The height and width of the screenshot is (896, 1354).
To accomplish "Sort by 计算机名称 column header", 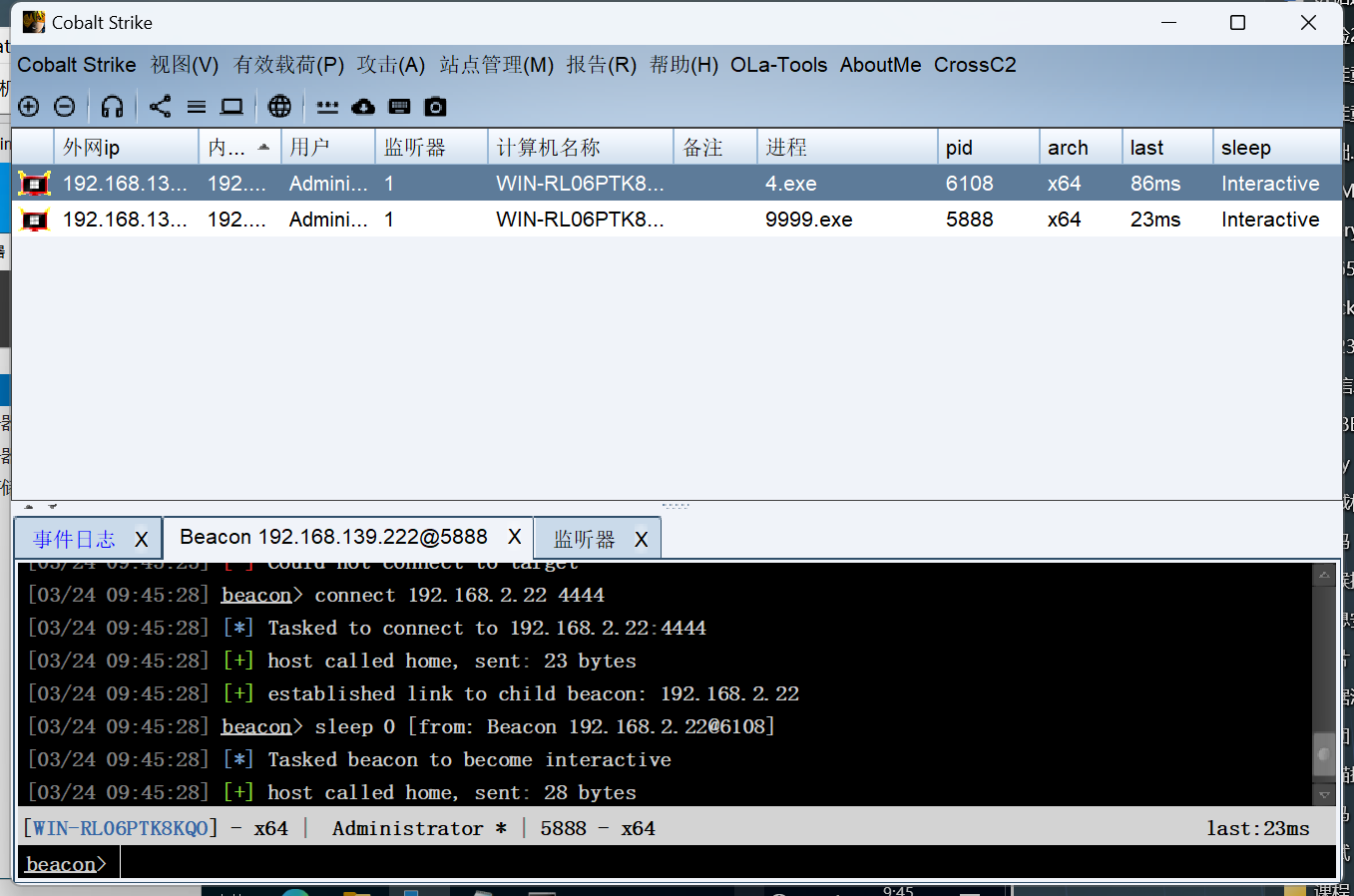I will [581, 148].
